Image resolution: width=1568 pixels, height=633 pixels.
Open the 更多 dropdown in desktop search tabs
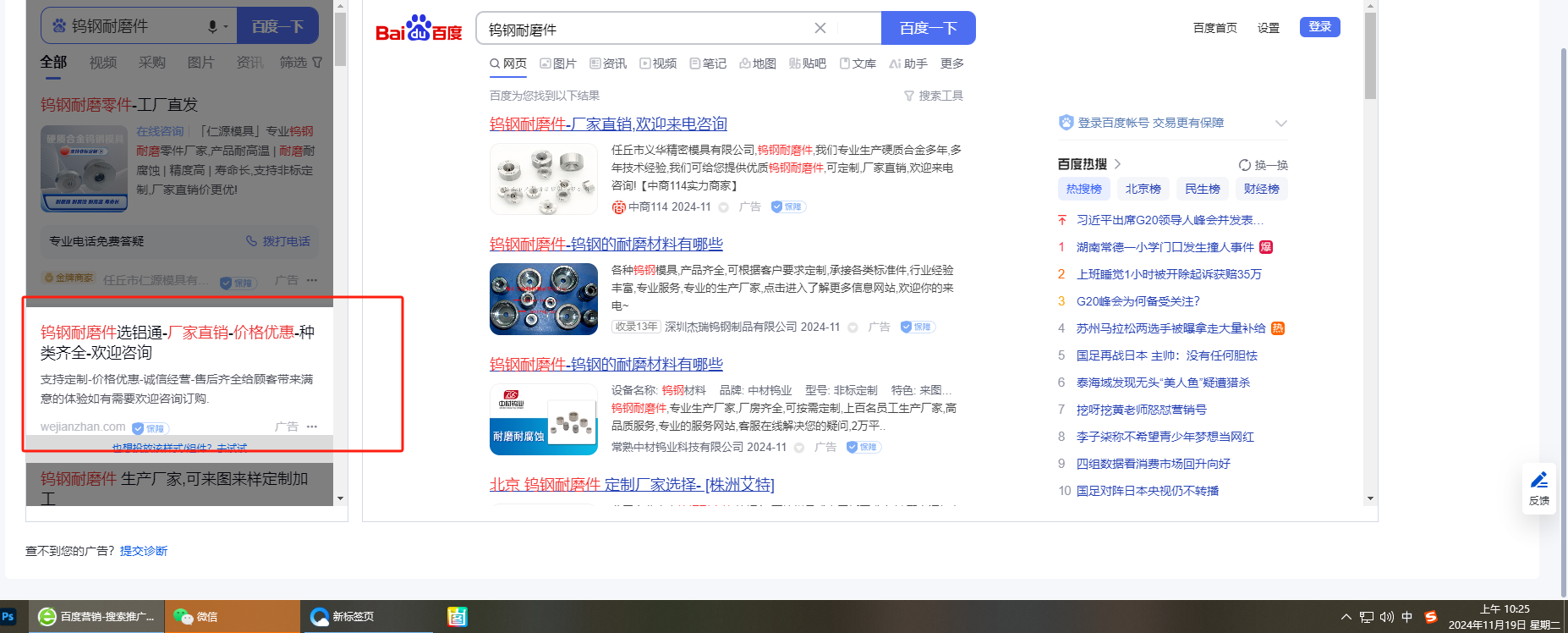(952, 63)
